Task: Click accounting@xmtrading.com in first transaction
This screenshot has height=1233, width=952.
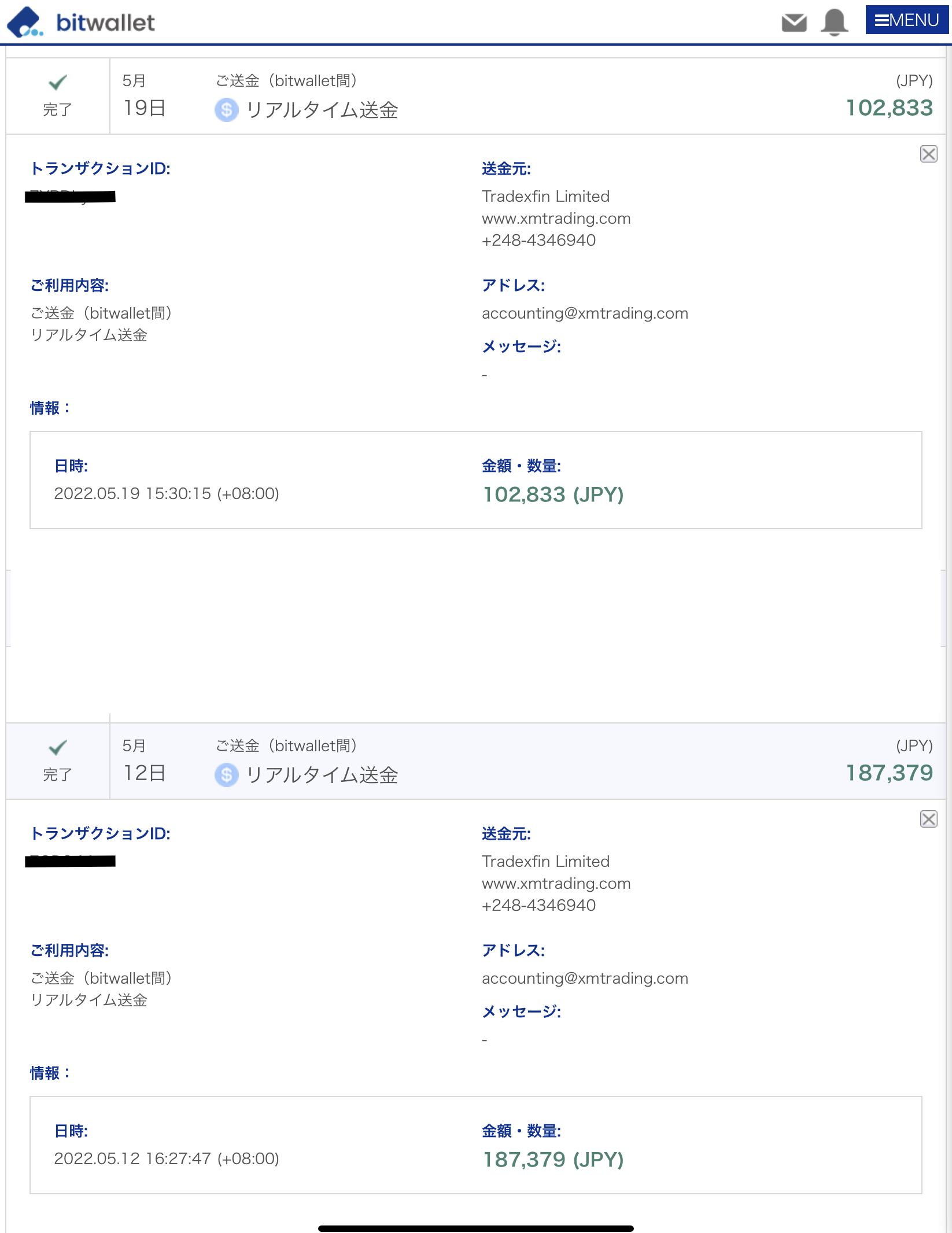Action: [x=585, y=313]
